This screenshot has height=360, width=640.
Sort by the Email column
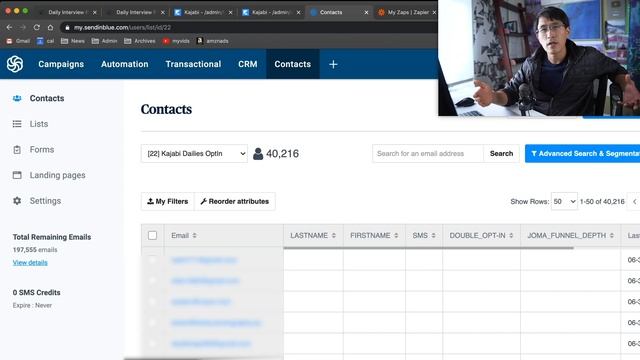pos(184,236)
